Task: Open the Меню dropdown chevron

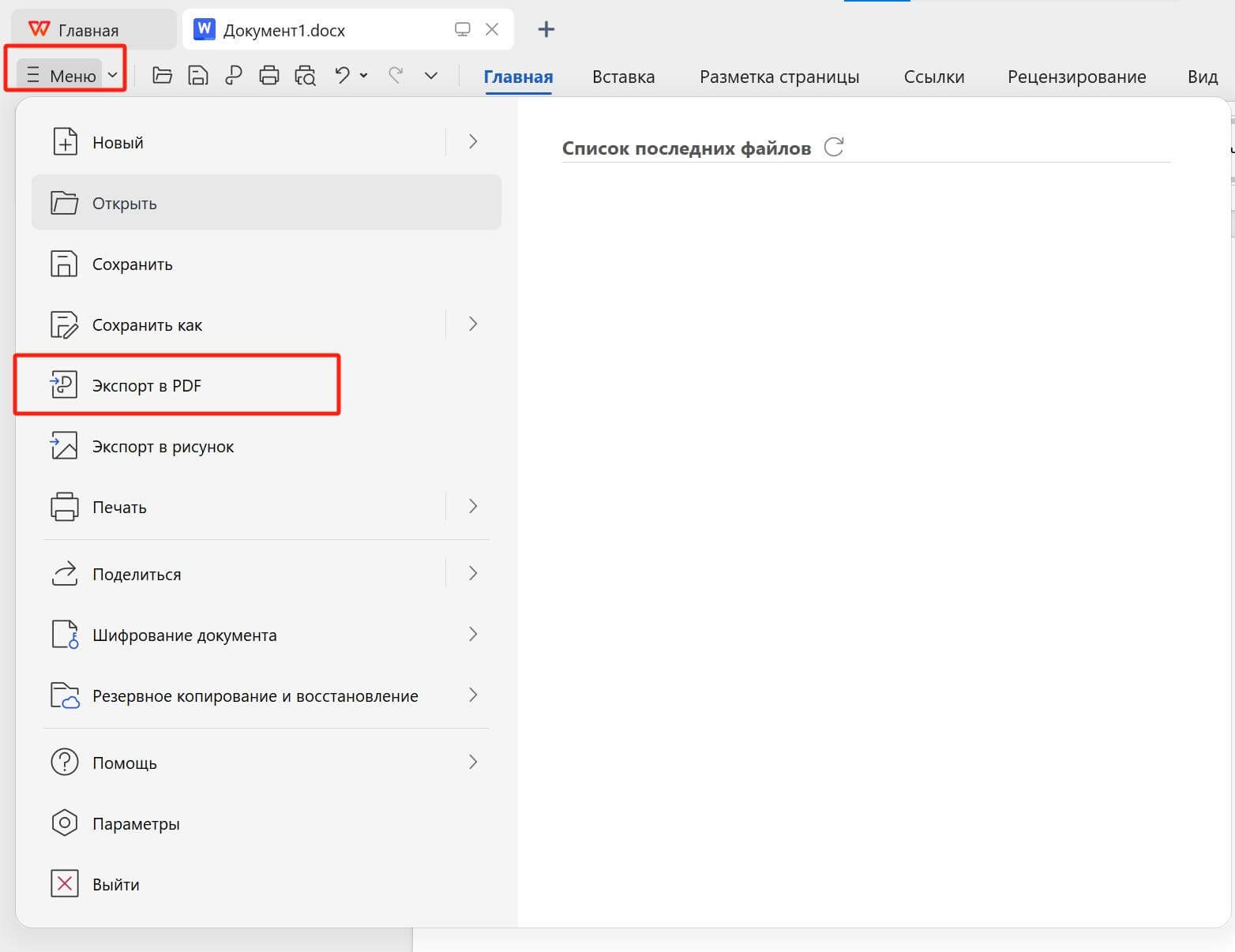Action: 112,75
